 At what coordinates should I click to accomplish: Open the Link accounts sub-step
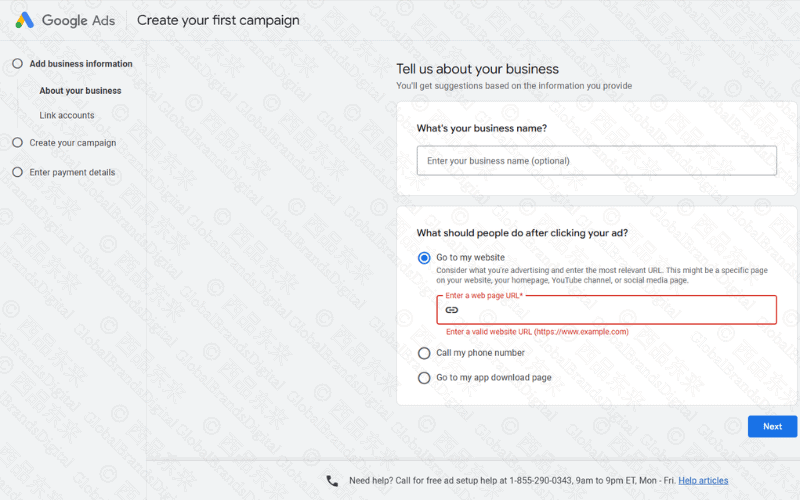[x=67, y=116]
